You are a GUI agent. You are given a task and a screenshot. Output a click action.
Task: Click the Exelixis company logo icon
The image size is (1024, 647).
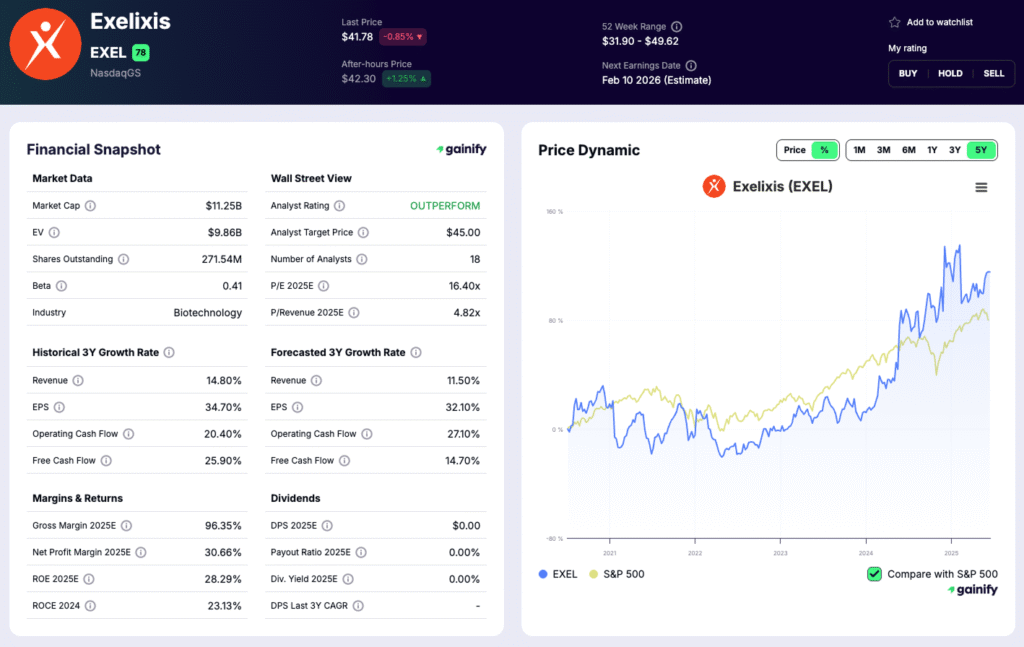45,44
